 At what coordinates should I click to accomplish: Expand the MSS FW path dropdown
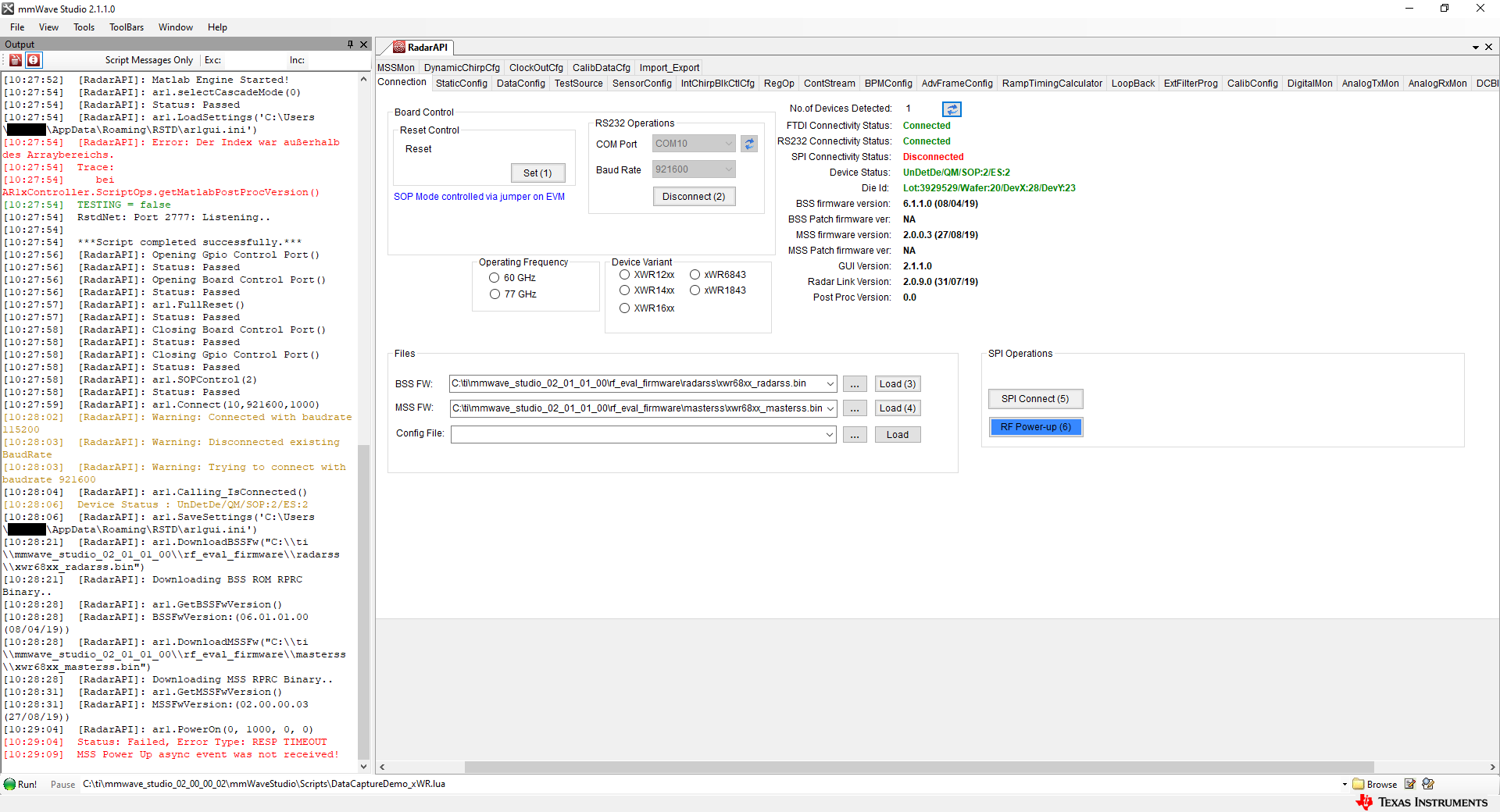click(830, 408)
